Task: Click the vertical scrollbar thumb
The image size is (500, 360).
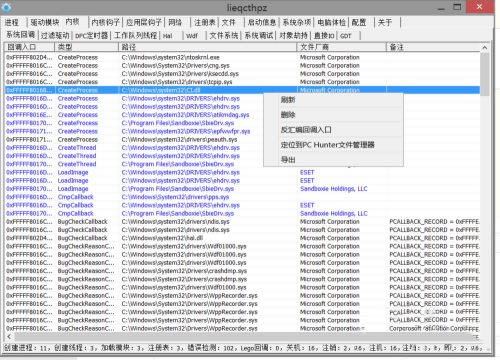Action: pyautogui.click(x=485, y=74)
